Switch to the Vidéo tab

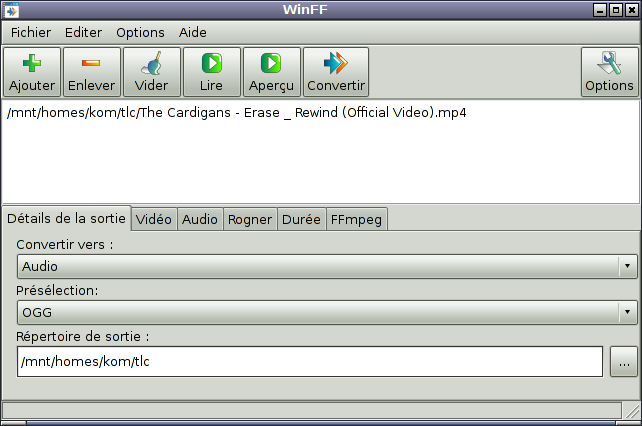pos(154,219)
